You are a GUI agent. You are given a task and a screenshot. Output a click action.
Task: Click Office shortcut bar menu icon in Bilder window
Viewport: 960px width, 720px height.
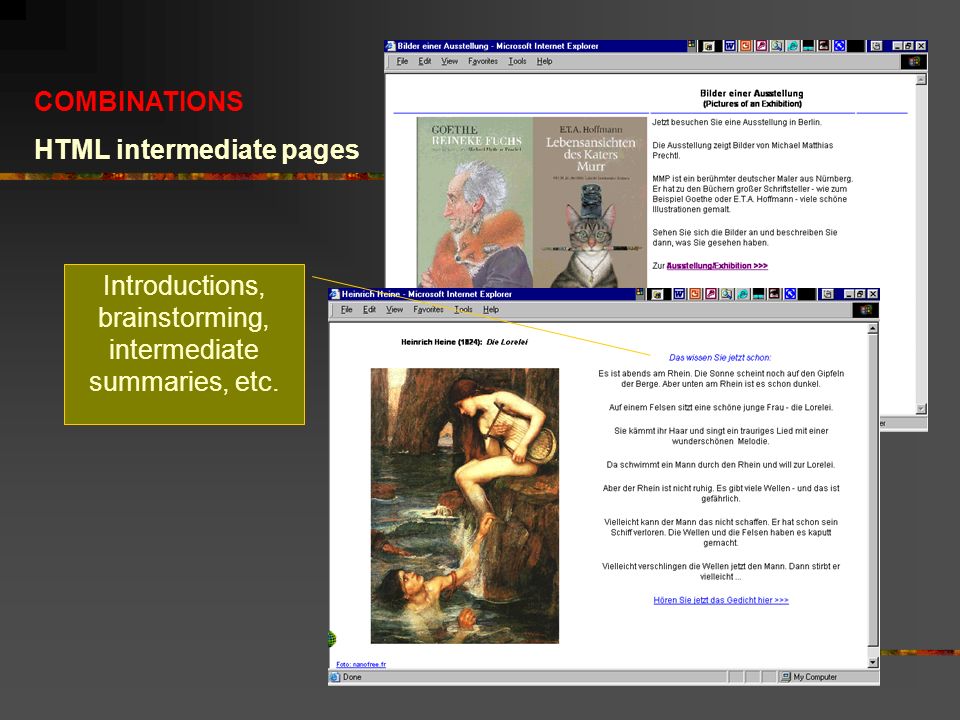point(691,44)
